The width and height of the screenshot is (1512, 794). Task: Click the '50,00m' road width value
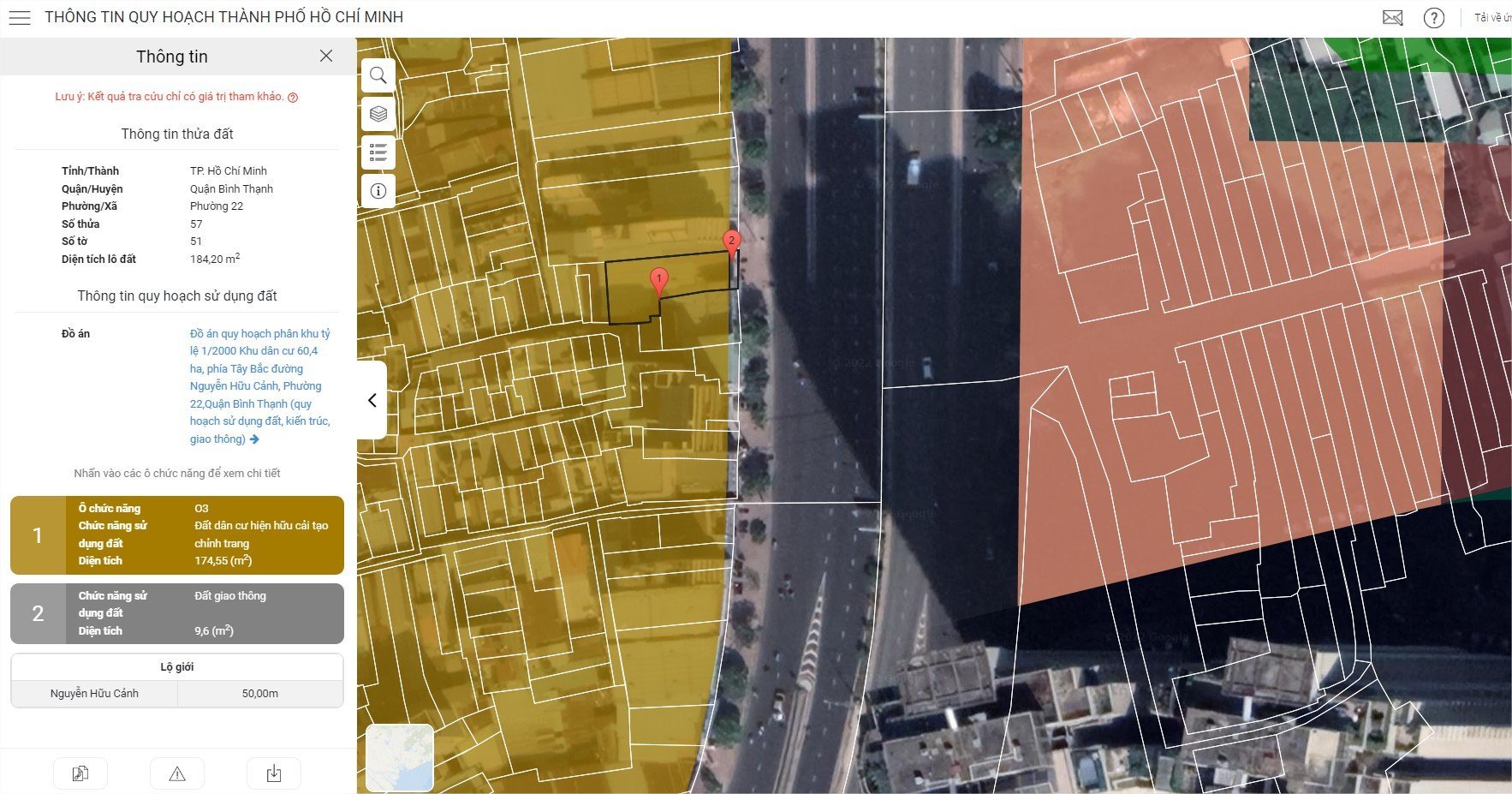point(260,694)
